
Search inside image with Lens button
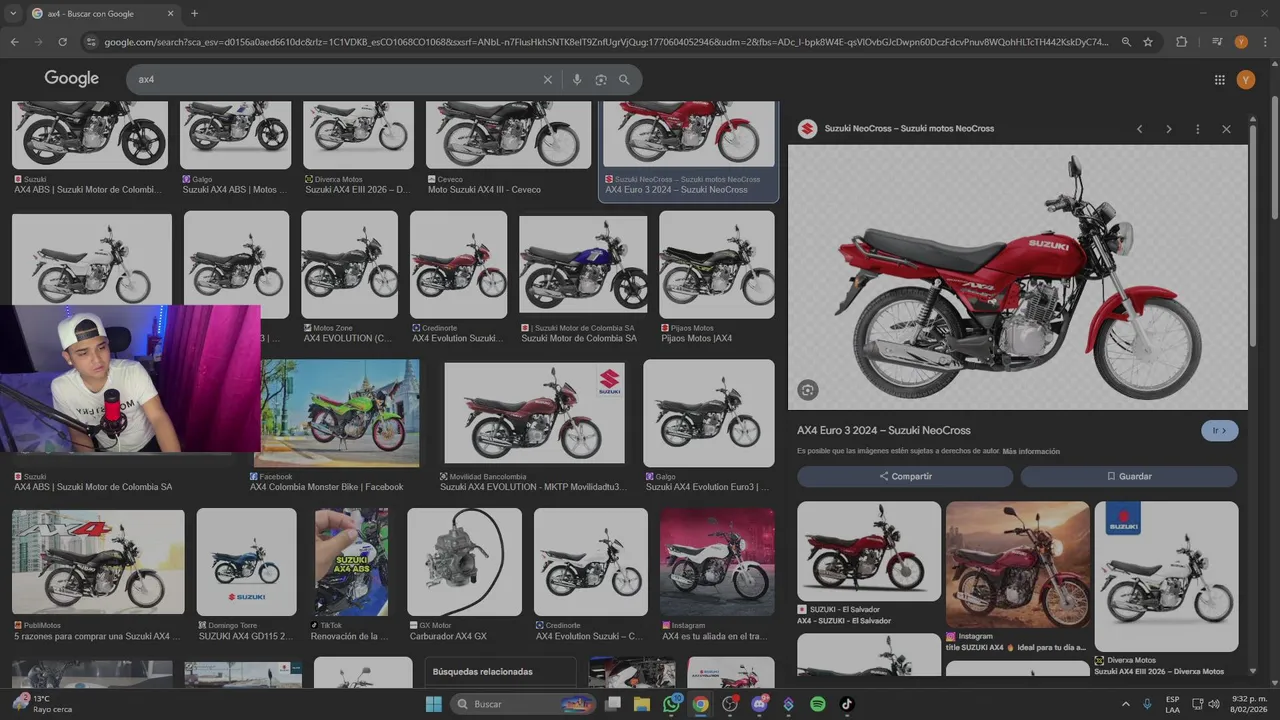(808, 390)
